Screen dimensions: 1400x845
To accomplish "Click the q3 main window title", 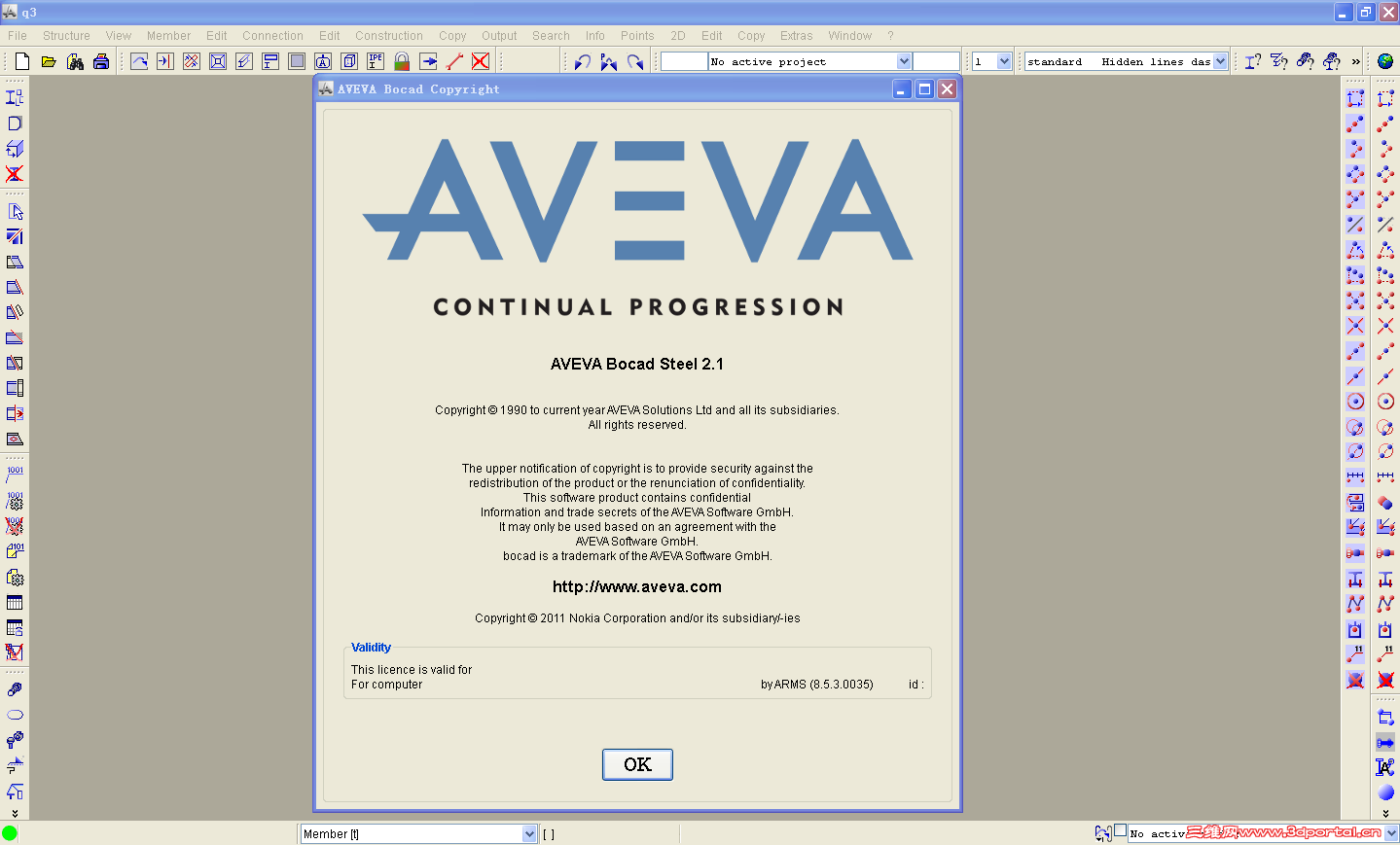I will pyautogui.click(x=29, y=12).
